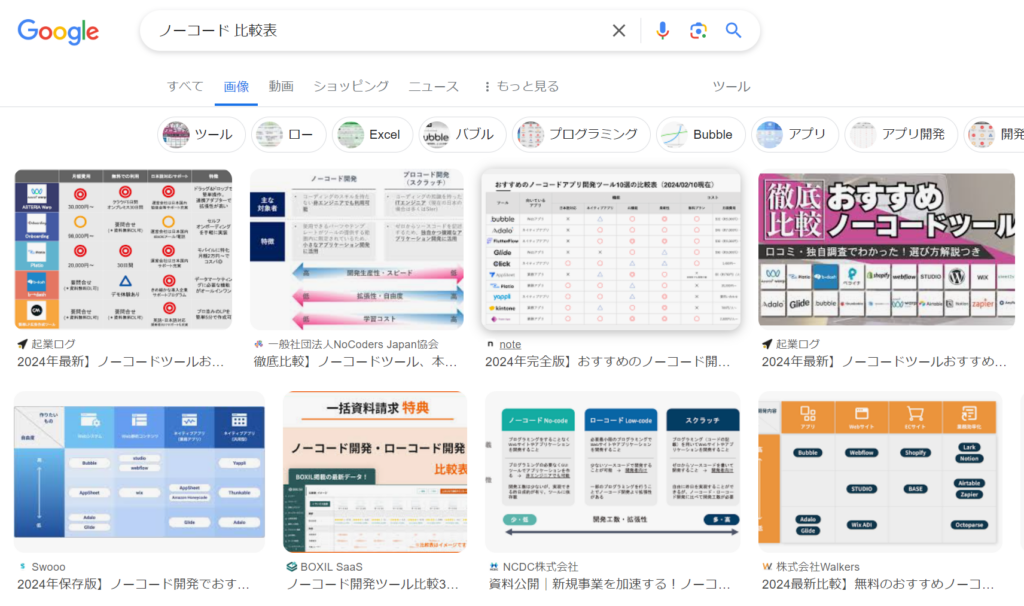
Task: Click the note favicon icon
Action: (x=490, y=344)
